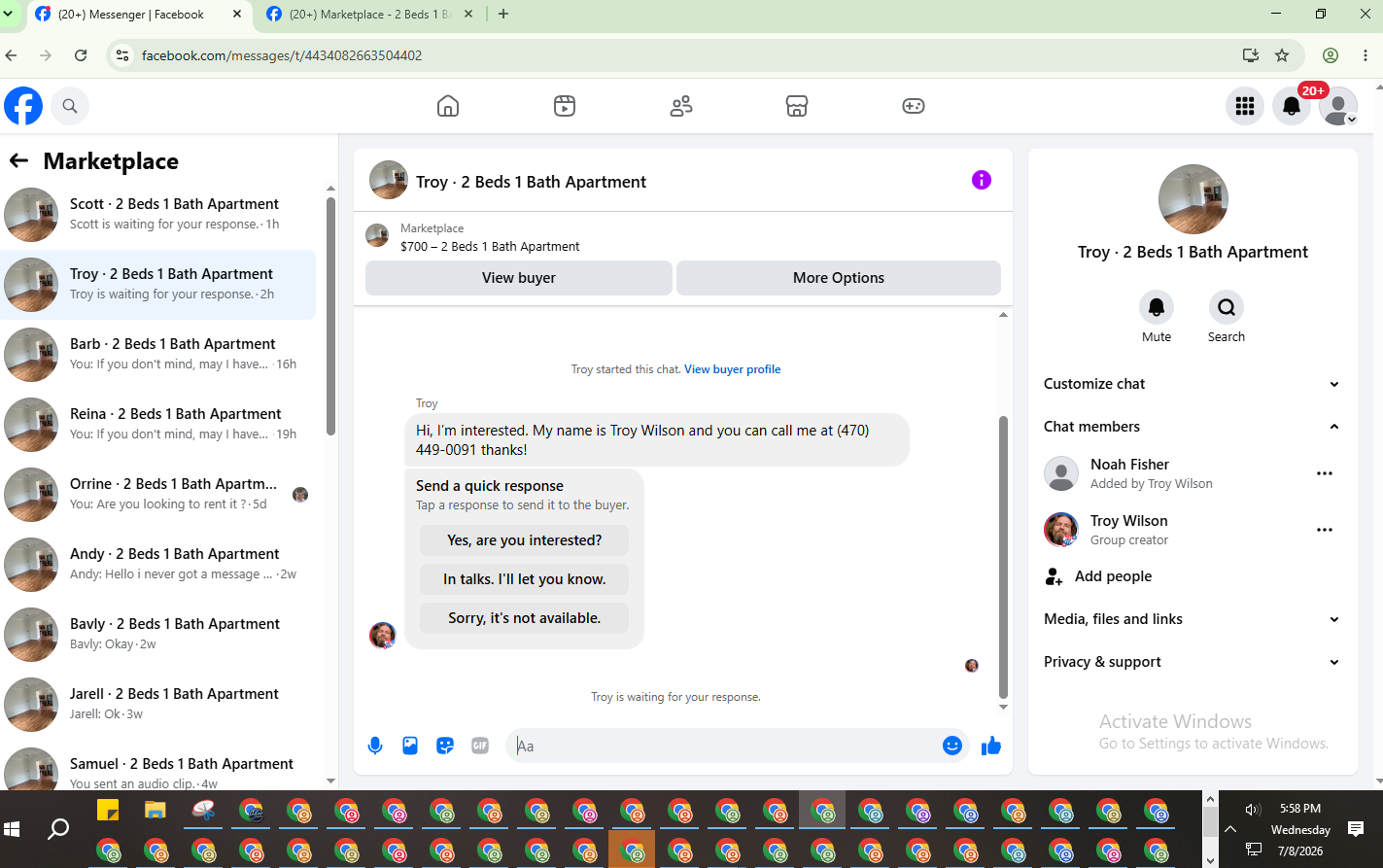
Task: Expand Media, files and links section
Action: click(x=1193, y=619)
